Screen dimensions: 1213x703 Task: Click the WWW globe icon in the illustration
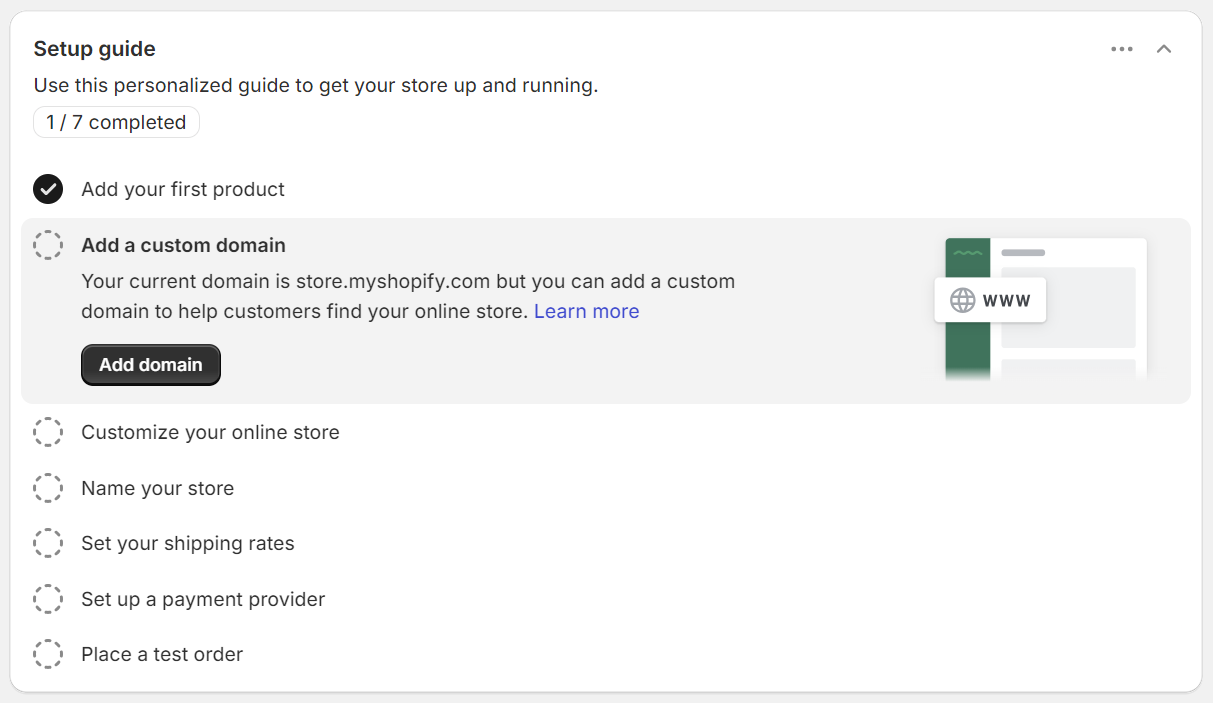pos(961,299)
